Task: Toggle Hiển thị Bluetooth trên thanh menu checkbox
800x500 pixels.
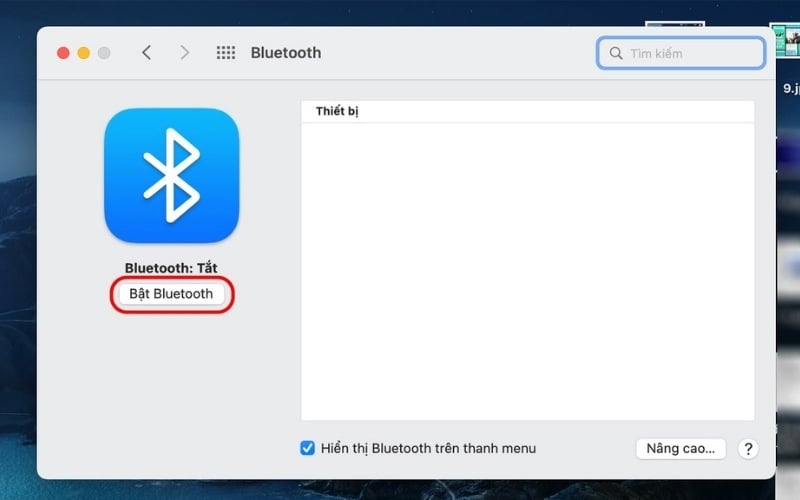Action: click(x=307, y=448)
